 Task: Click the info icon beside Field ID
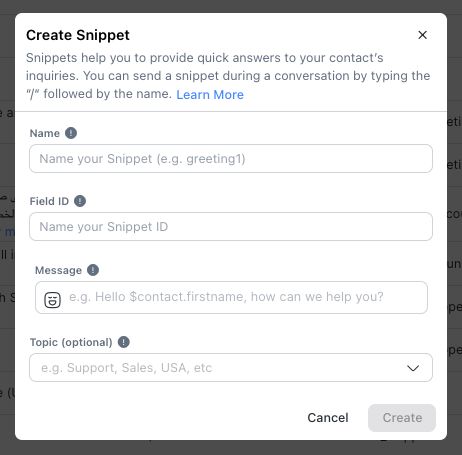click(80, 201)
